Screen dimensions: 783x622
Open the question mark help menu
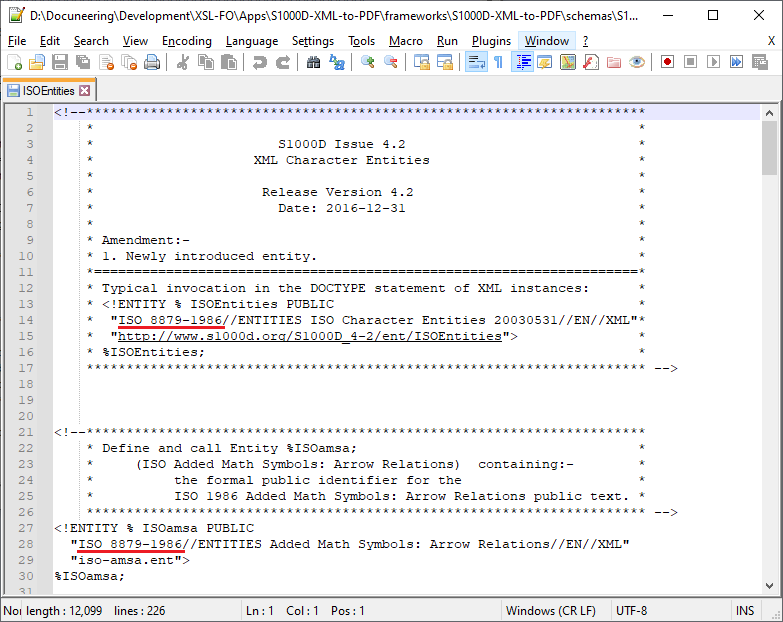click(585, 41)
